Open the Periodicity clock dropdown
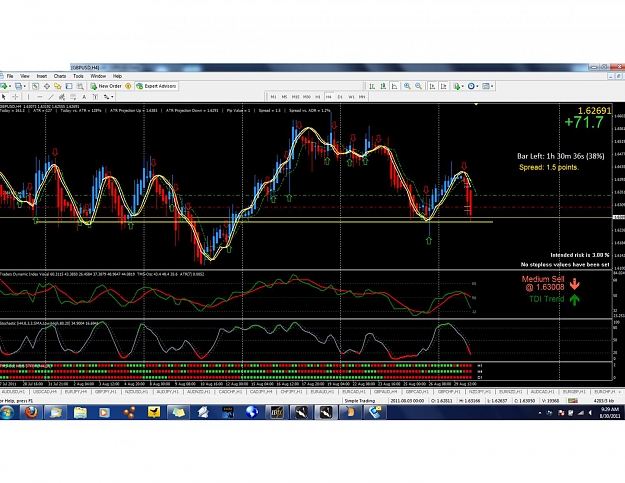The height and width of the screenshot is (483, 625). 473,86
